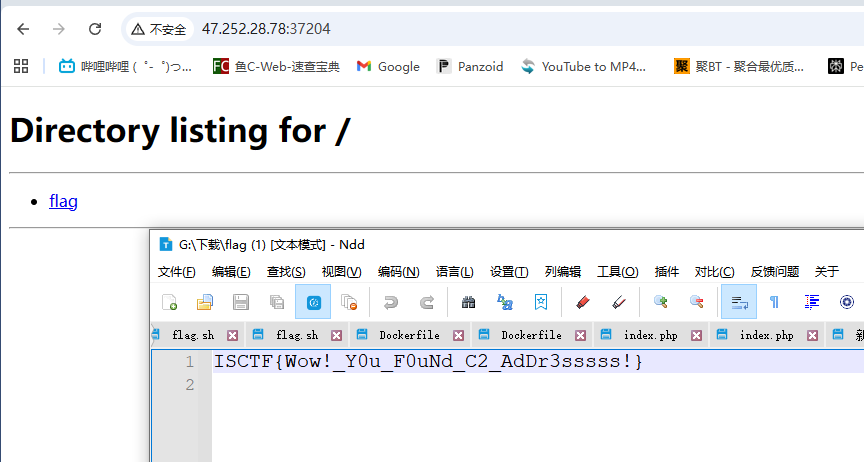The width and height of the screenshot is (864, 462).
Task: Click the red highlighter mark icon
Action: point(583,301)
